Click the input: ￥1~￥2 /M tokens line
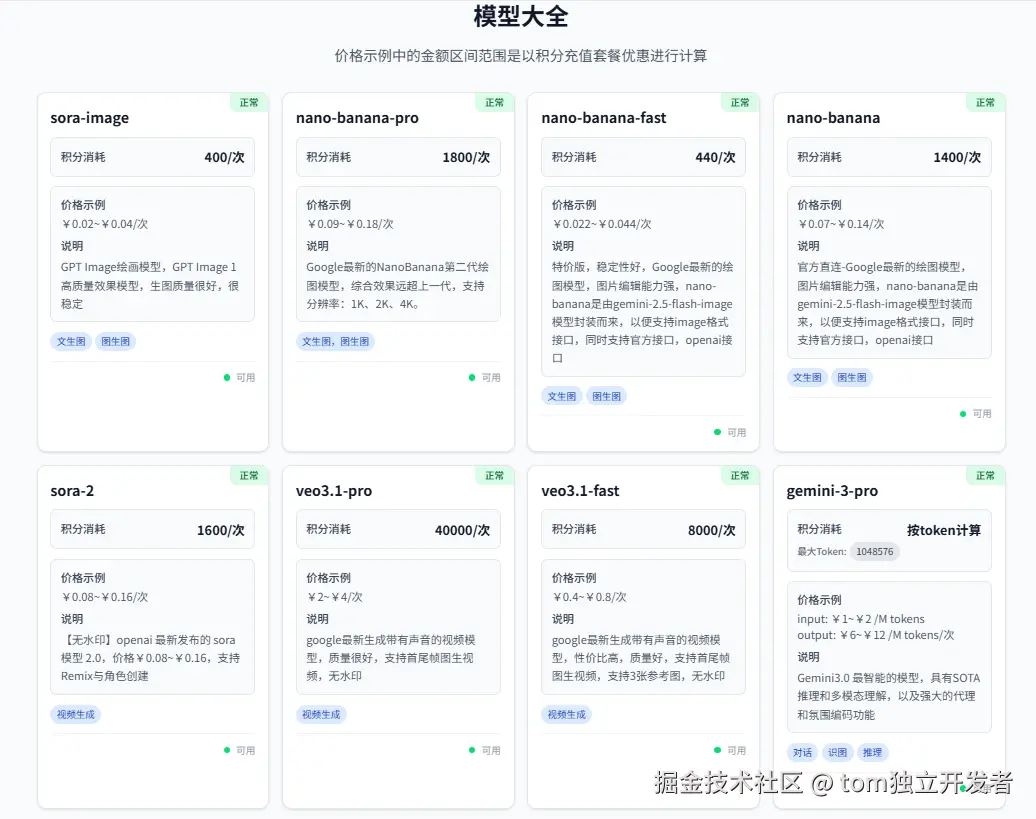Screen dimensions: 1036x819 click(x=861, y=619)
